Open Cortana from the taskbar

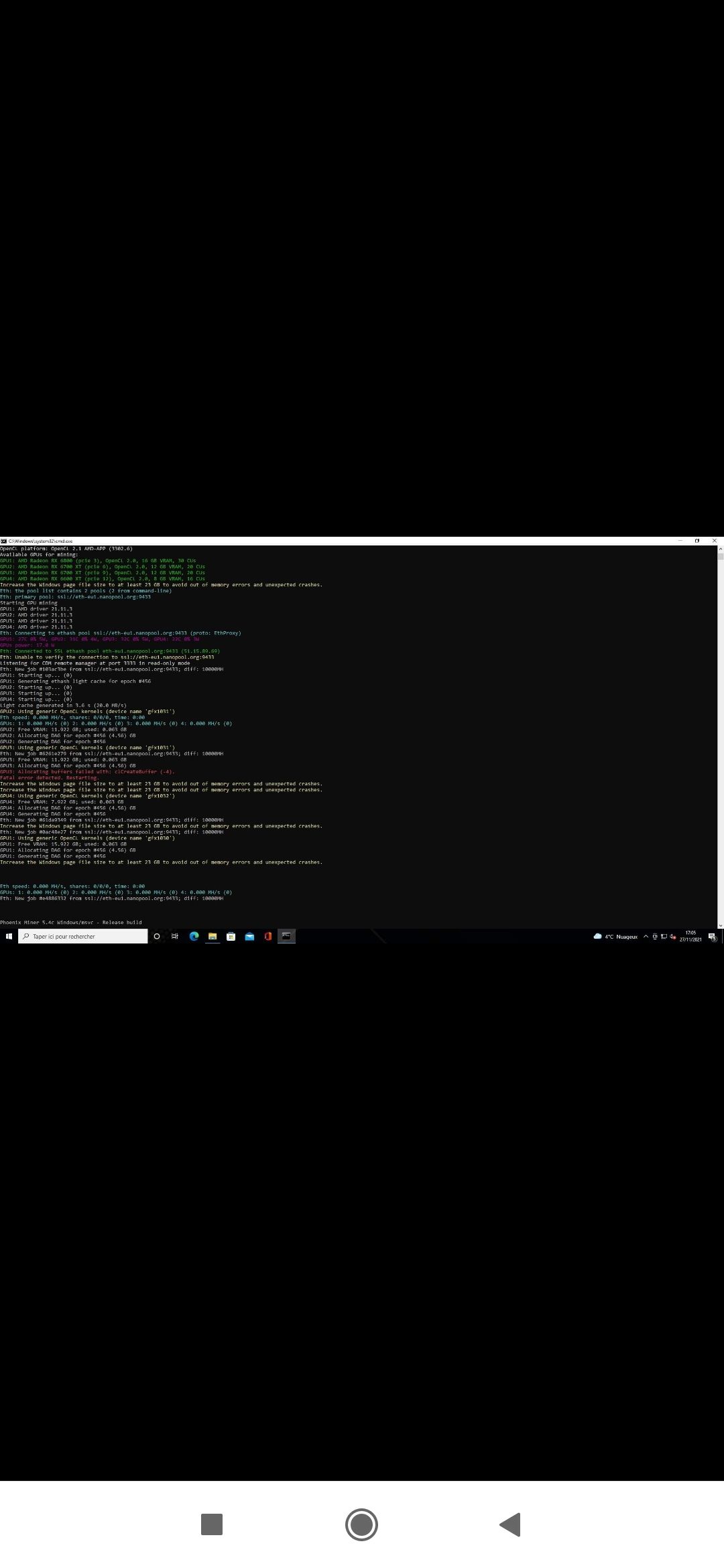pos(157,936)
